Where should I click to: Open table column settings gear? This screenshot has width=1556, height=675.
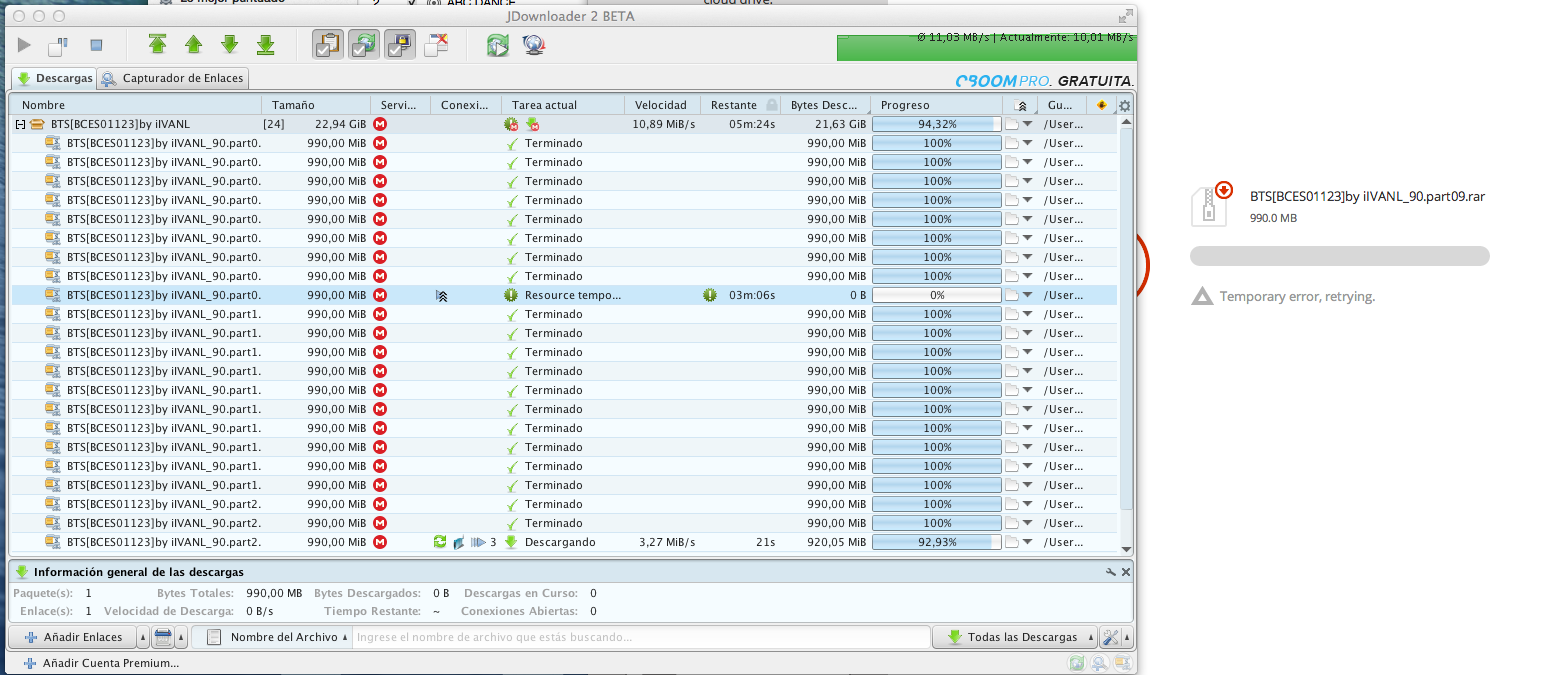(1125, 105)
